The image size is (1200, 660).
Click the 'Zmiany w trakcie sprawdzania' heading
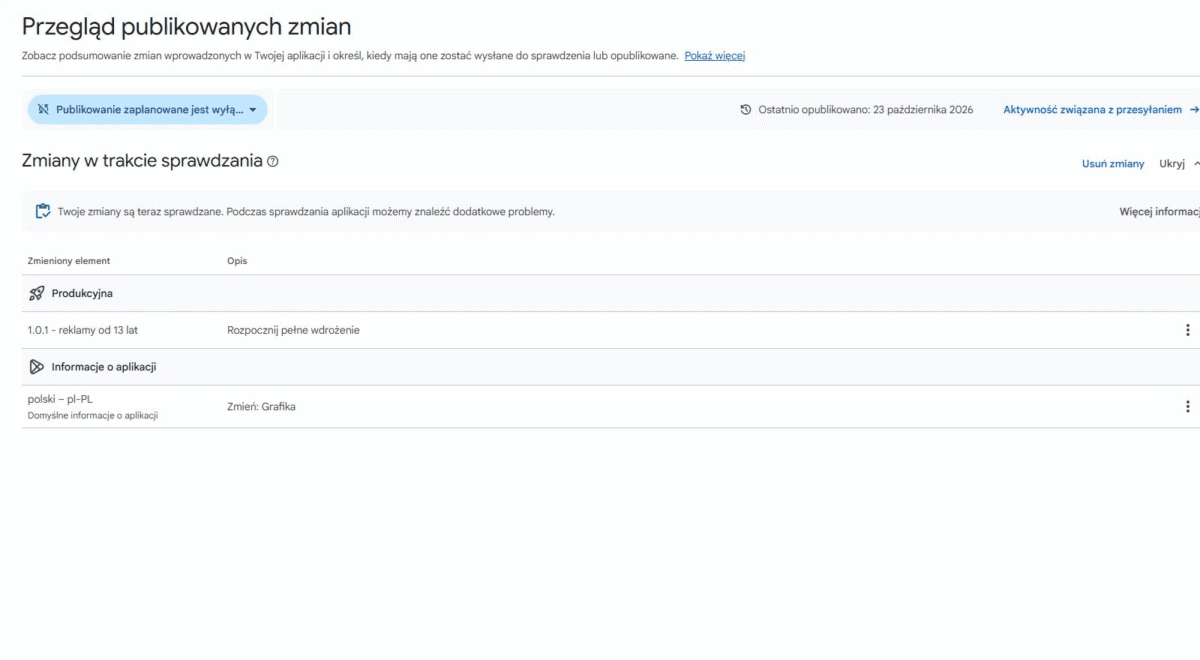(142, 161)
